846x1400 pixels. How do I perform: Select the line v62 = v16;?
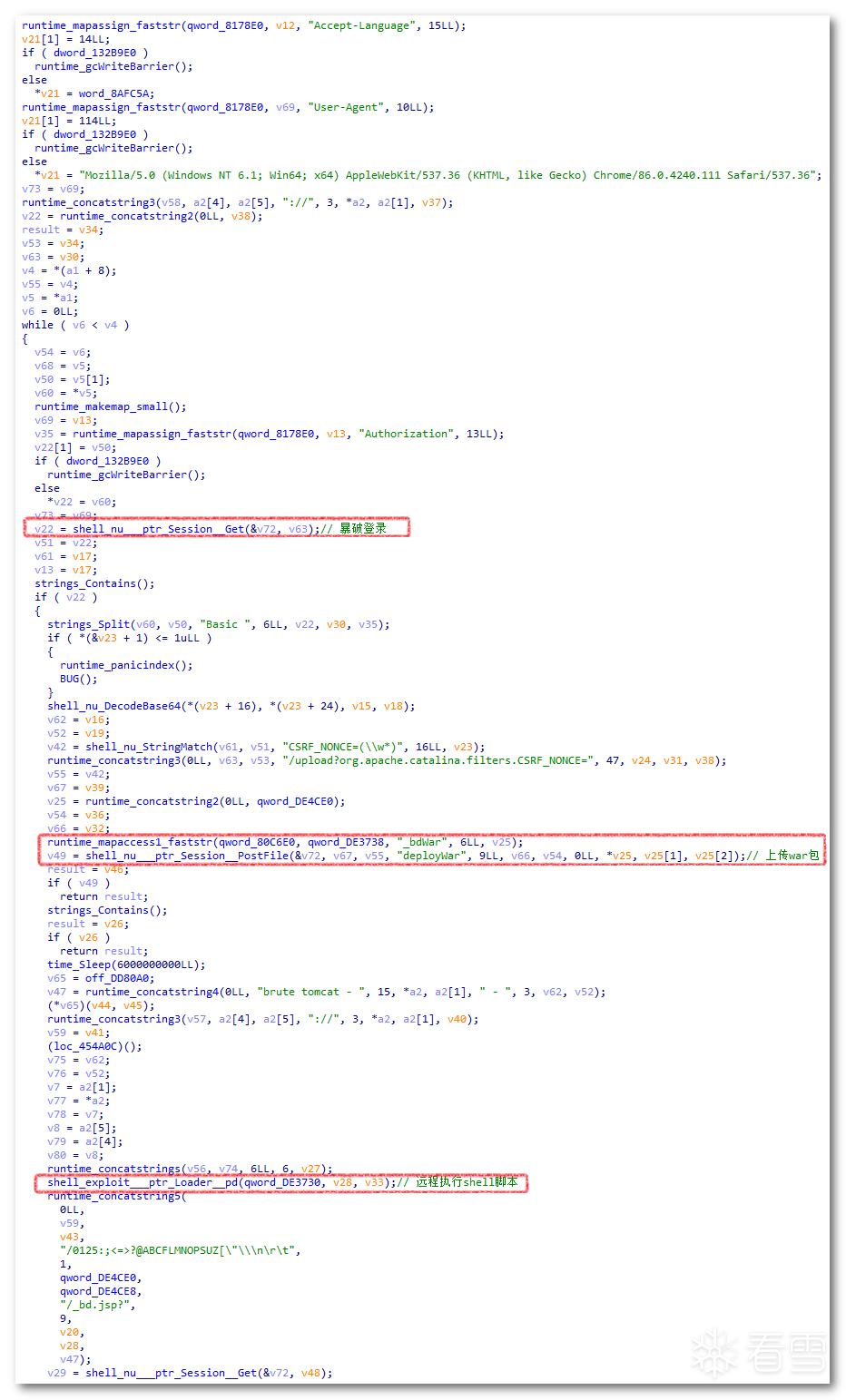coord(79,720)
